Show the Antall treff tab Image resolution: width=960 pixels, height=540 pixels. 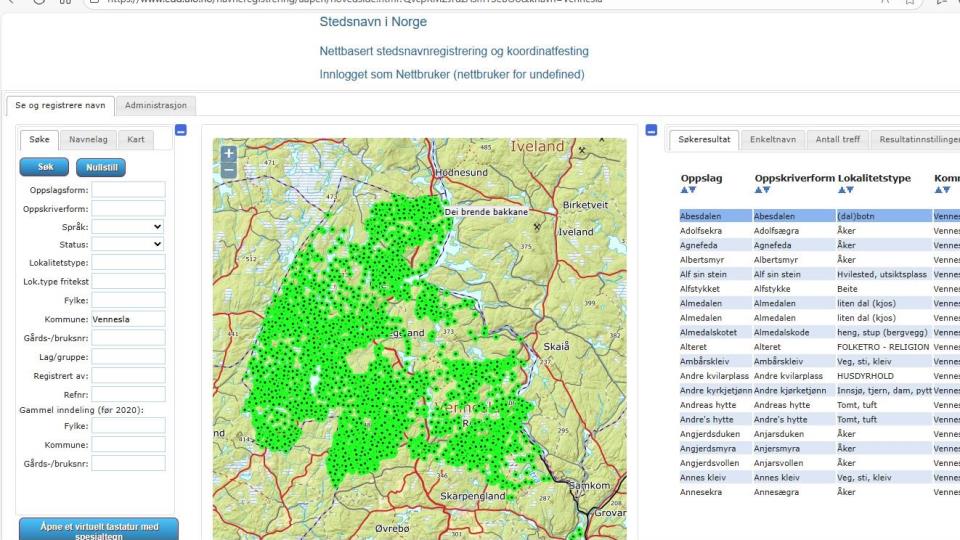(x=838, y=140)
